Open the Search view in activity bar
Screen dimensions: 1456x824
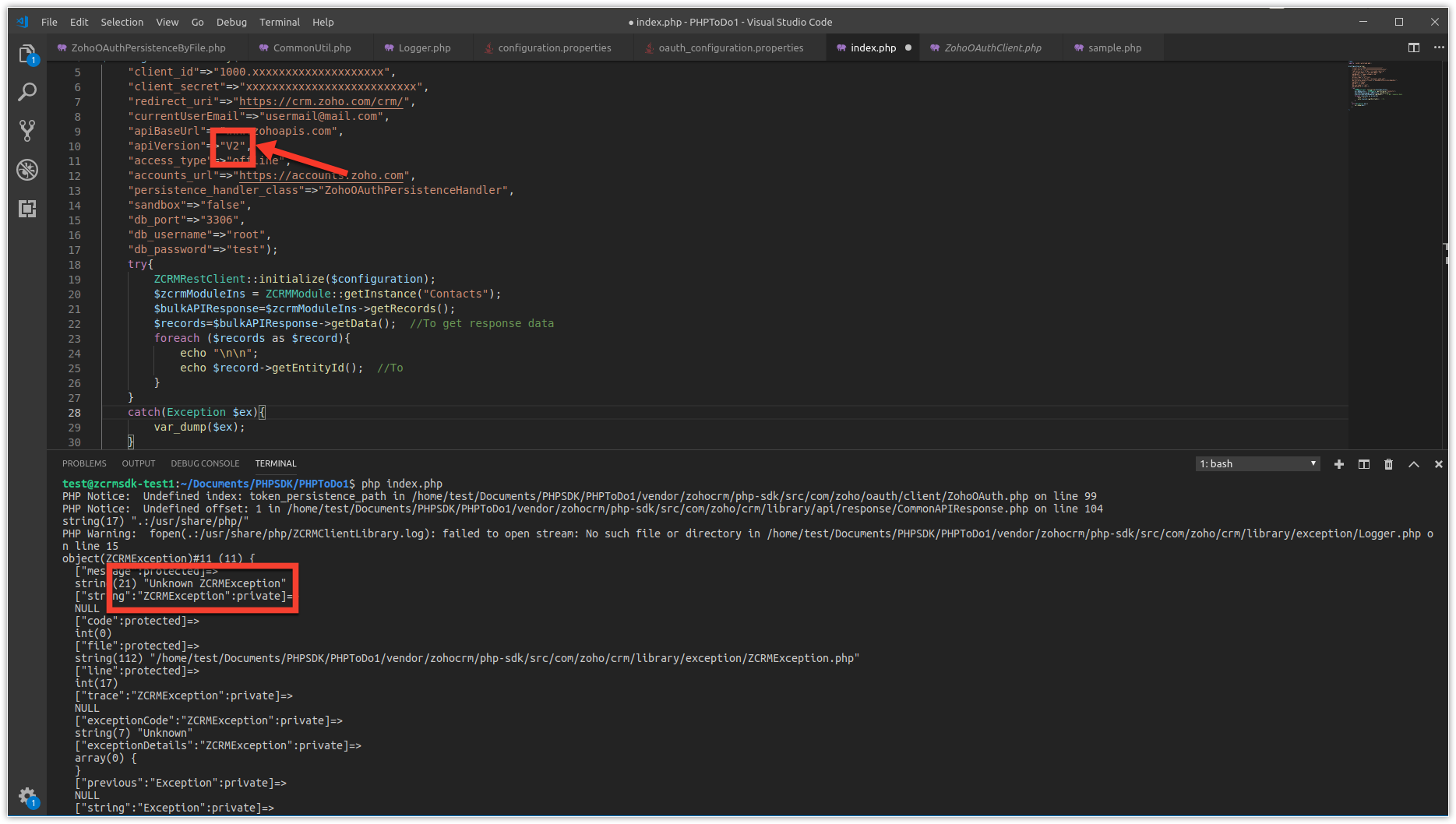point(27,92)
